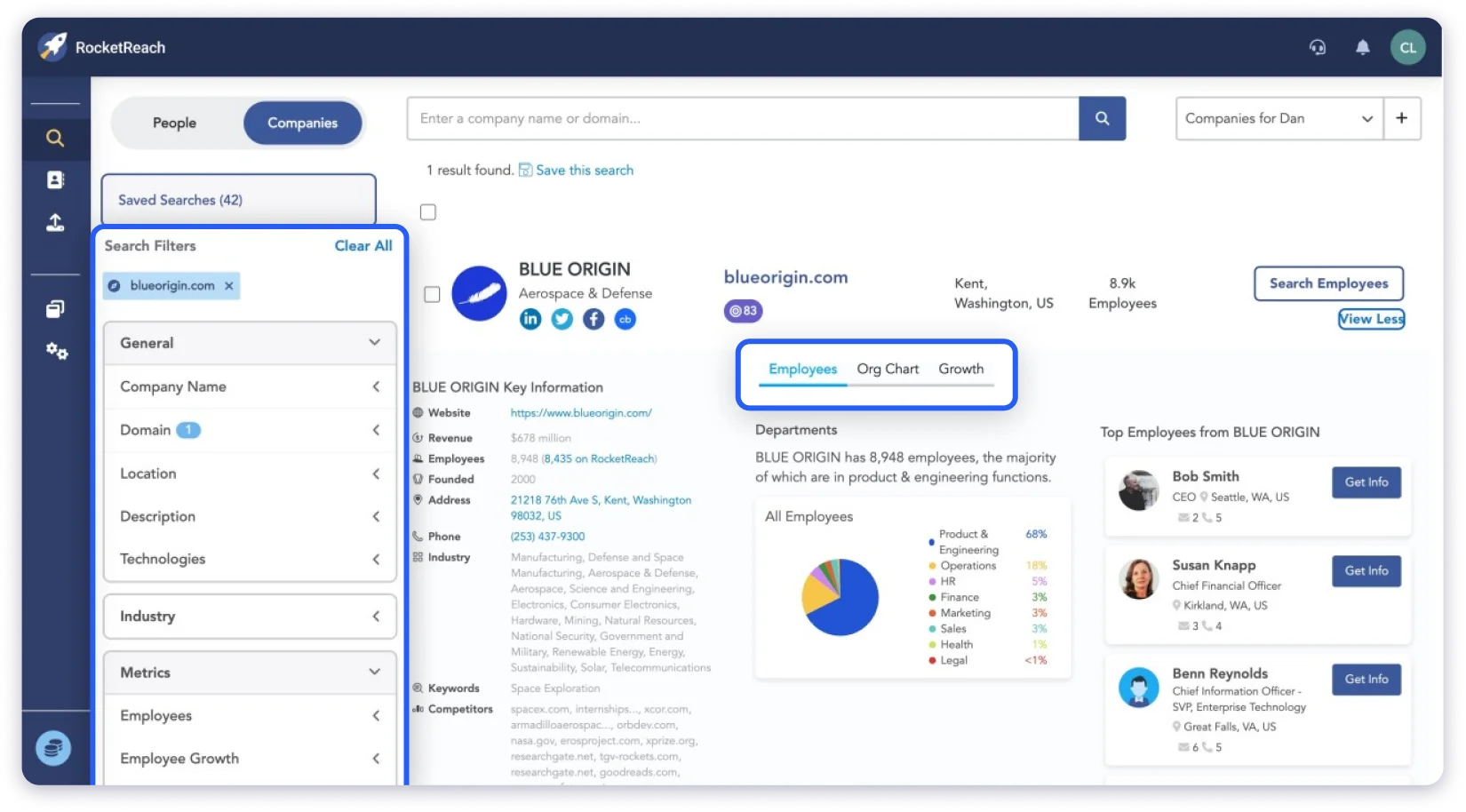Viewport: 1466px width, 812px height.
Task: Click View Less link
Action: point(1371,319)
